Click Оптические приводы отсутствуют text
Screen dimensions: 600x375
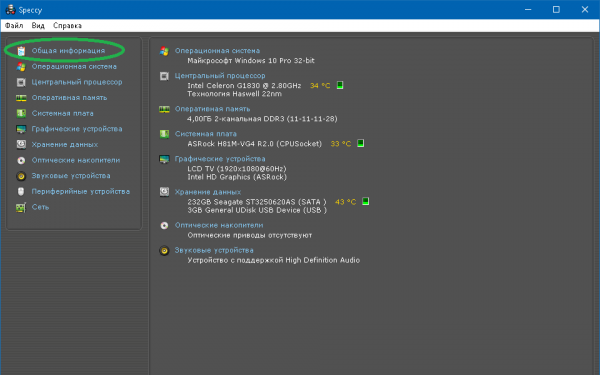tap(249, 235)
